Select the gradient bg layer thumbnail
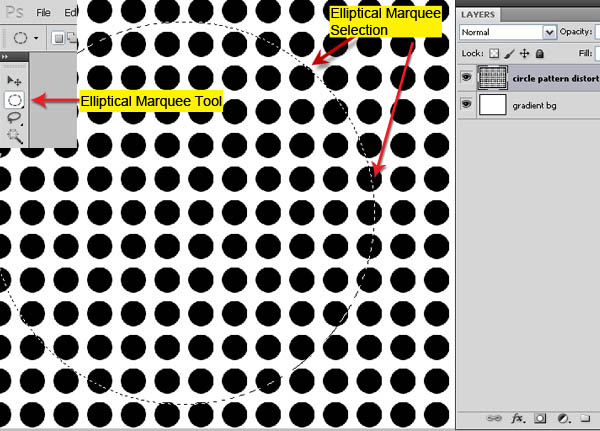Viewport: 600px width, 431px height. pyautogui.click(x=493, y=104)
